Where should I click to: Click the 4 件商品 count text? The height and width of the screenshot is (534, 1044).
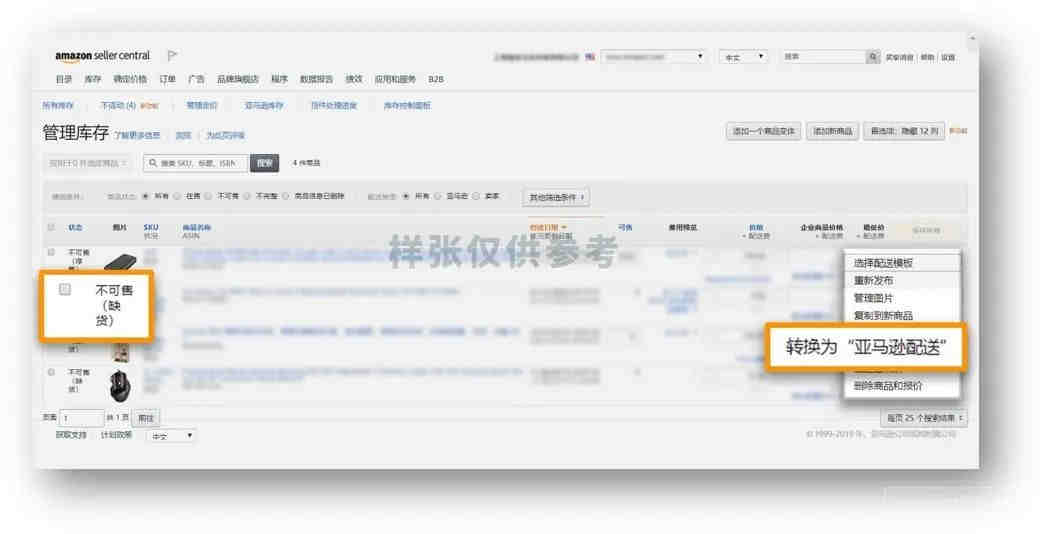coord(306,163)
